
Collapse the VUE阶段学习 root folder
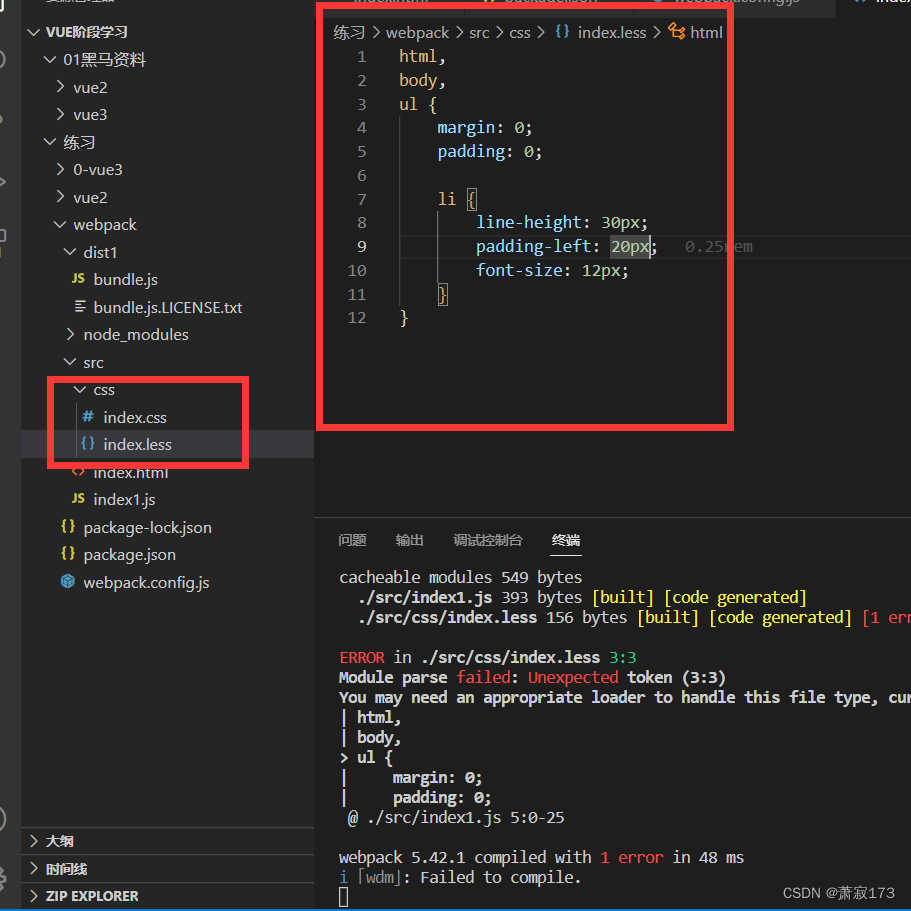click(x=34, y=33)
